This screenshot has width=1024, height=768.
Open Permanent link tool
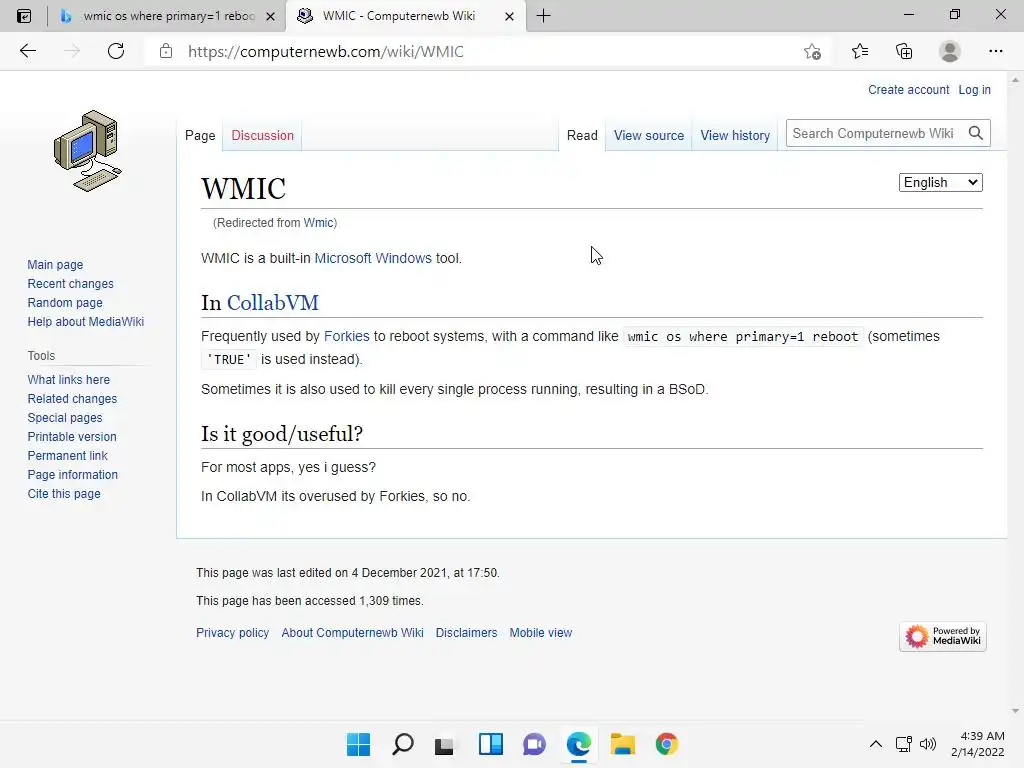tap(67, 455)
